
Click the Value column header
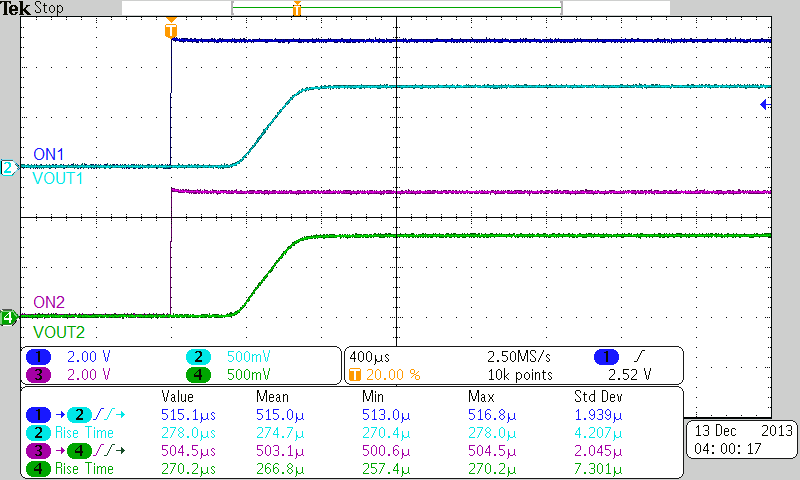point(177,396)
